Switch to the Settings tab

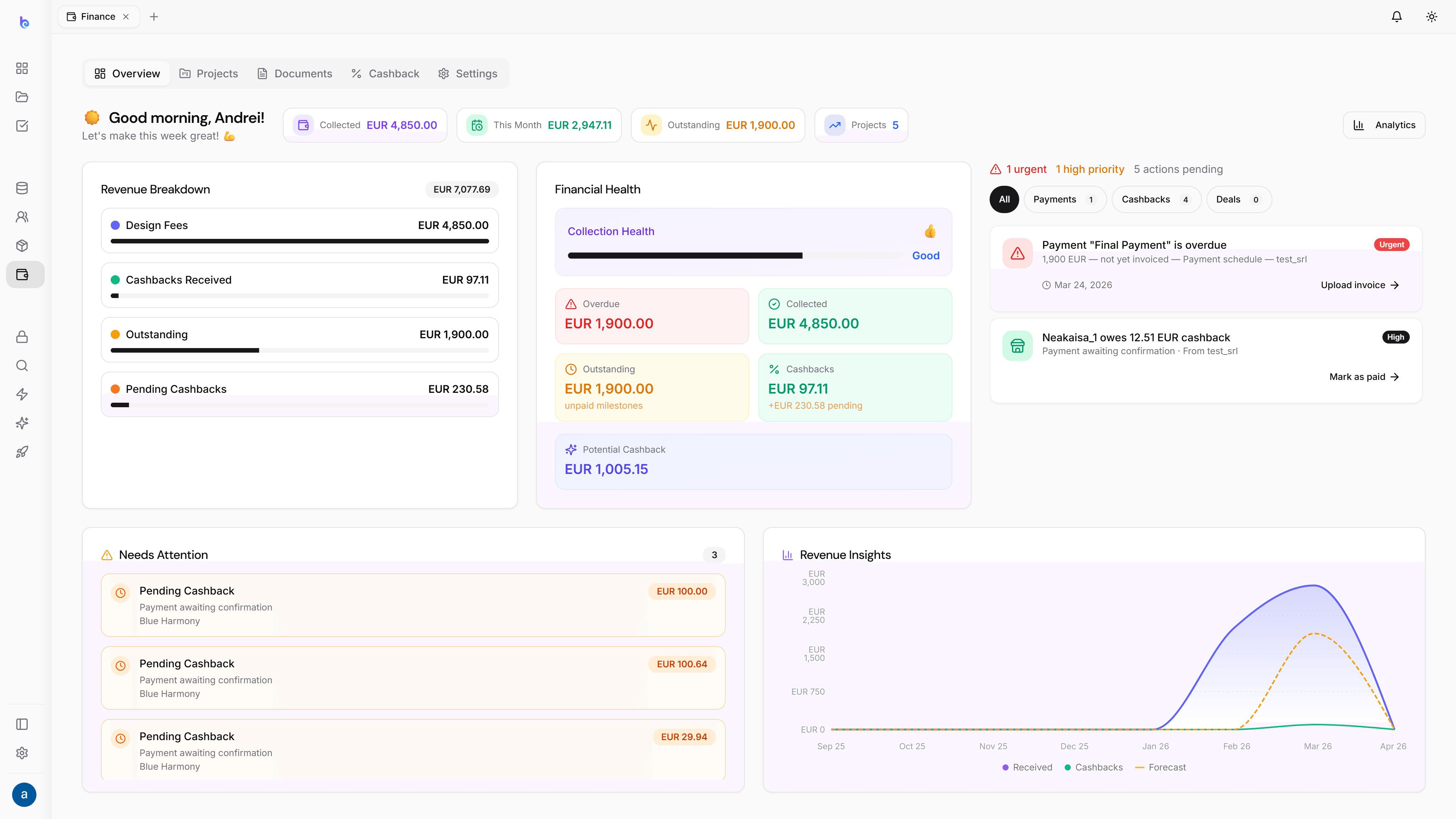468,74
